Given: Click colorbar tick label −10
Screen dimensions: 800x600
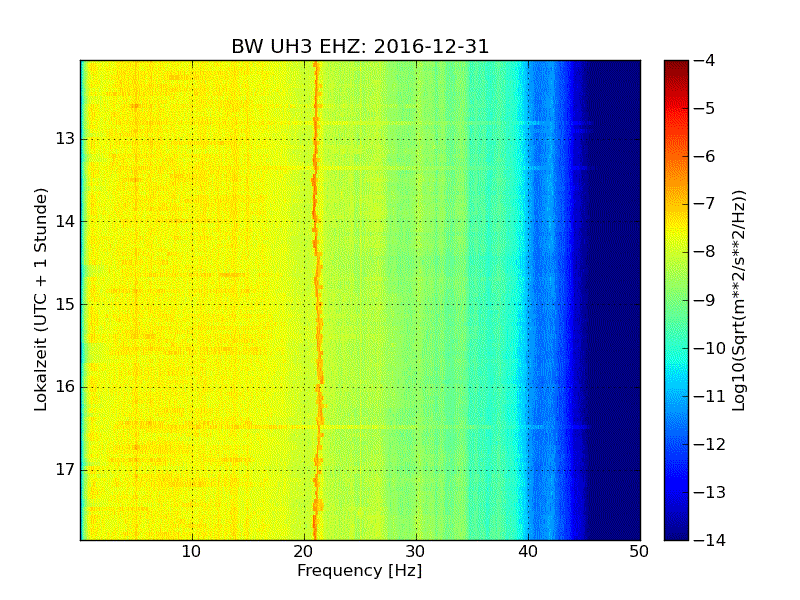Looking at the screenshot, I should click(x=710, y=348).
